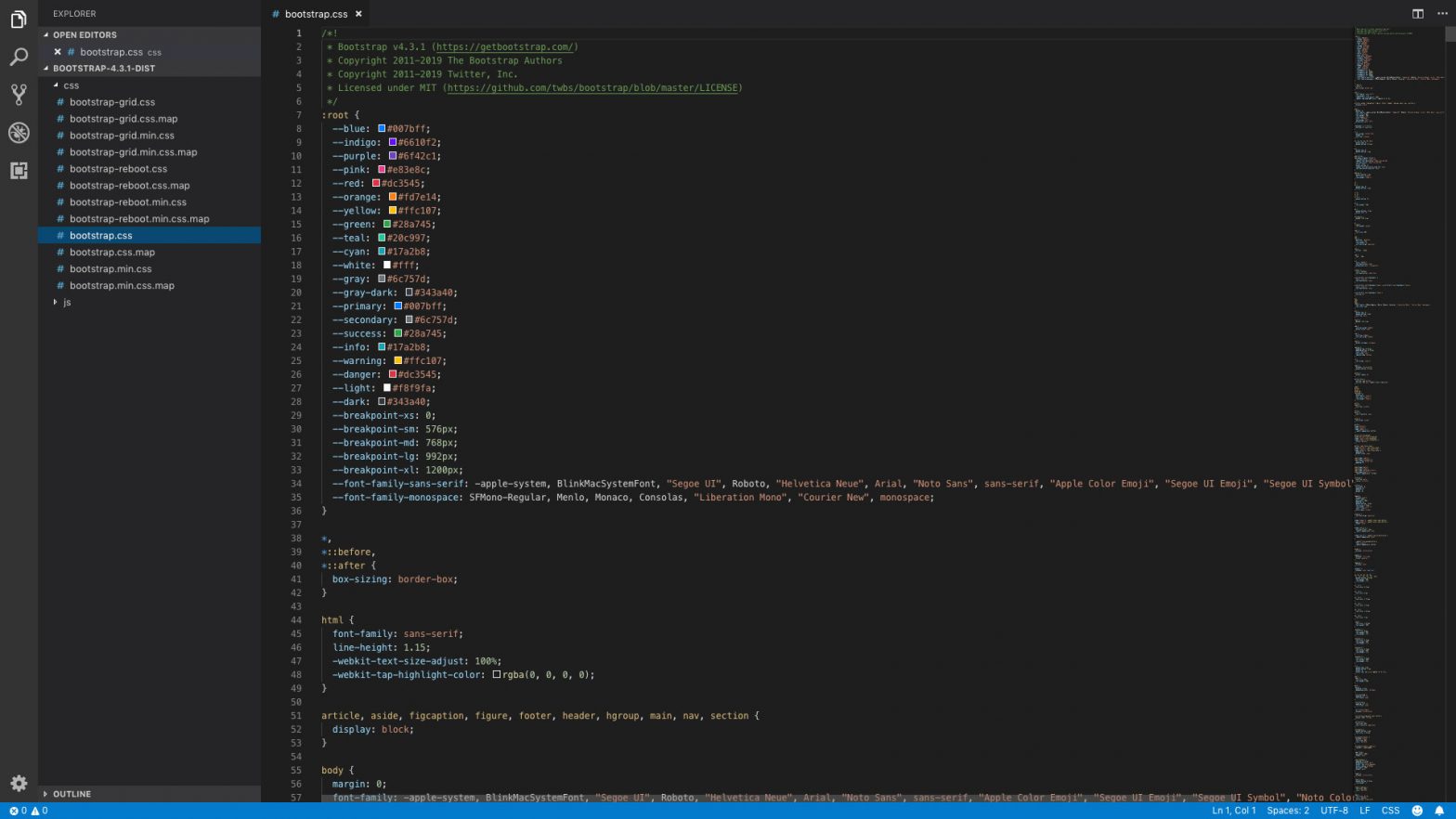Screen dimensions: 1456x819
Task: Click the ':root {' selector text
Action: (340, 115)
